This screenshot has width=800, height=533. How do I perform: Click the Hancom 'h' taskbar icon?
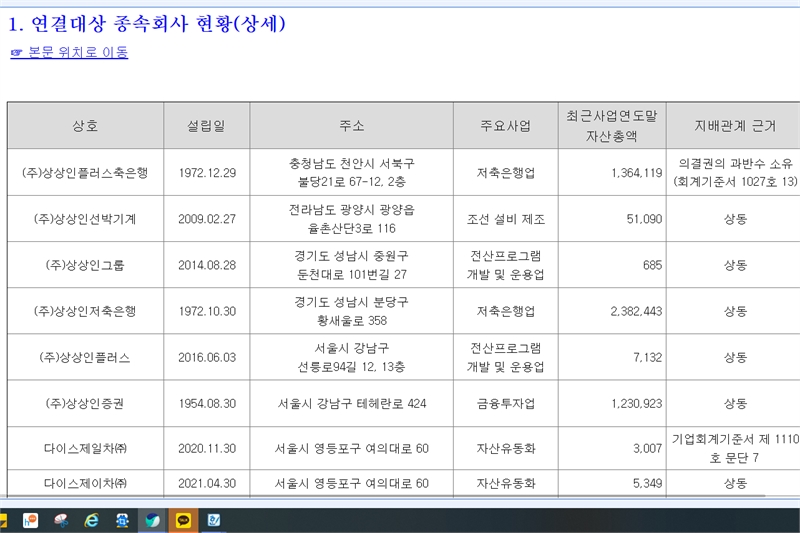31,520
